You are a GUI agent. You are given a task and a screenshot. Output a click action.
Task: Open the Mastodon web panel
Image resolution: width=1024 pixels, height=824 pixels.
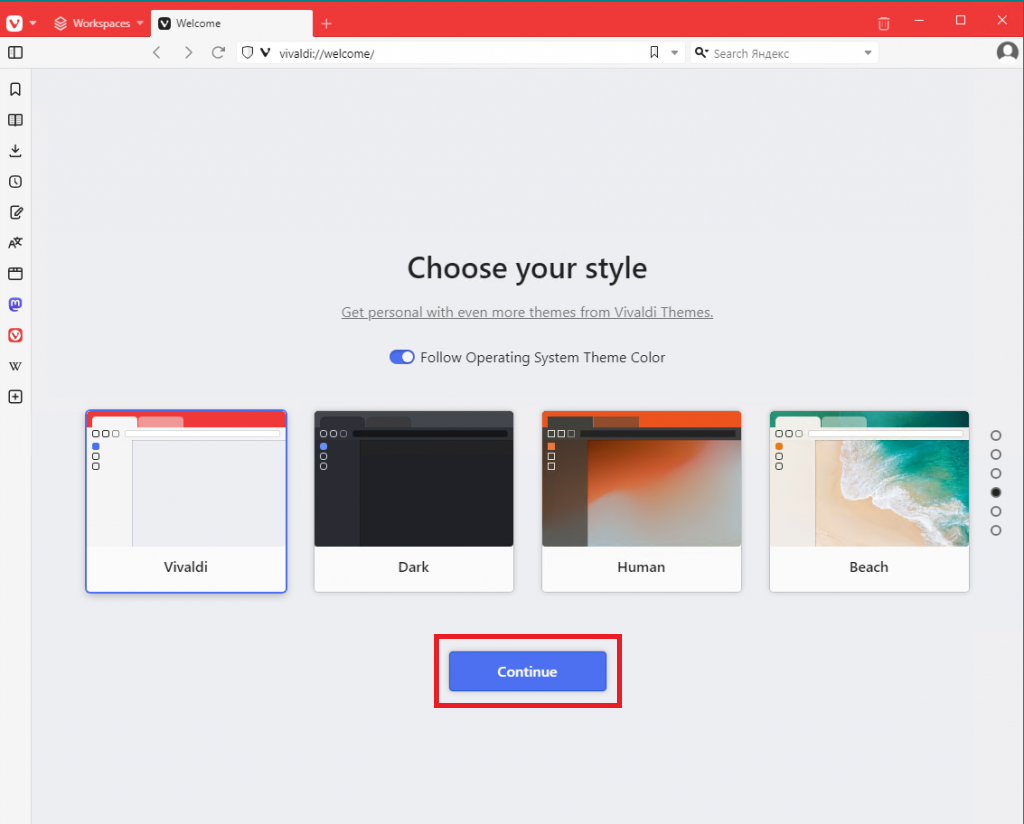[16, 304]
